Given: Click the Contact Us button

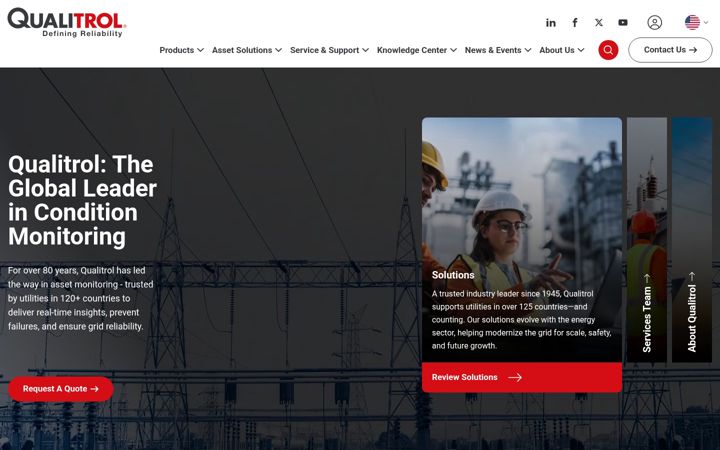Looking at the screenshot, I should point(670,50).
